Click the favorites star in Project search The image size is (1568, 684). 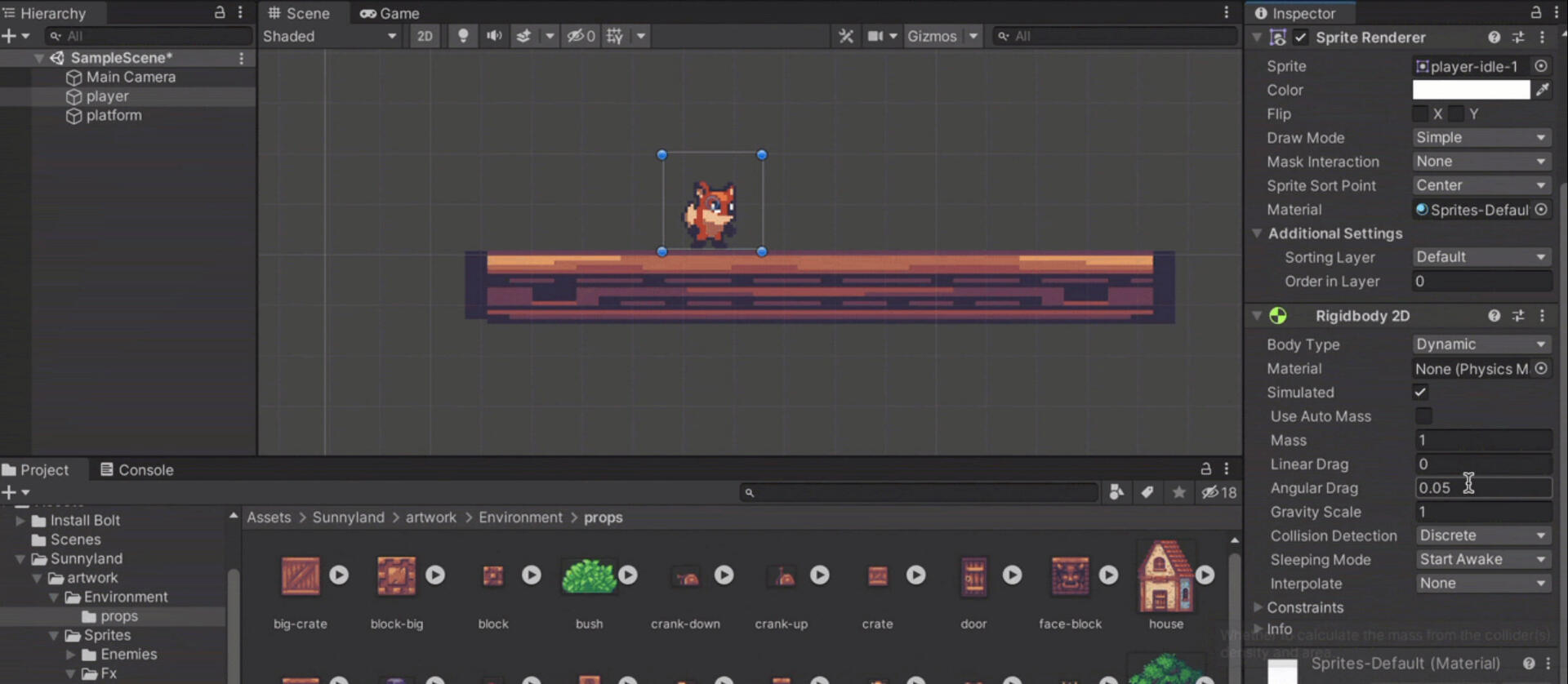coord(1178,492)
